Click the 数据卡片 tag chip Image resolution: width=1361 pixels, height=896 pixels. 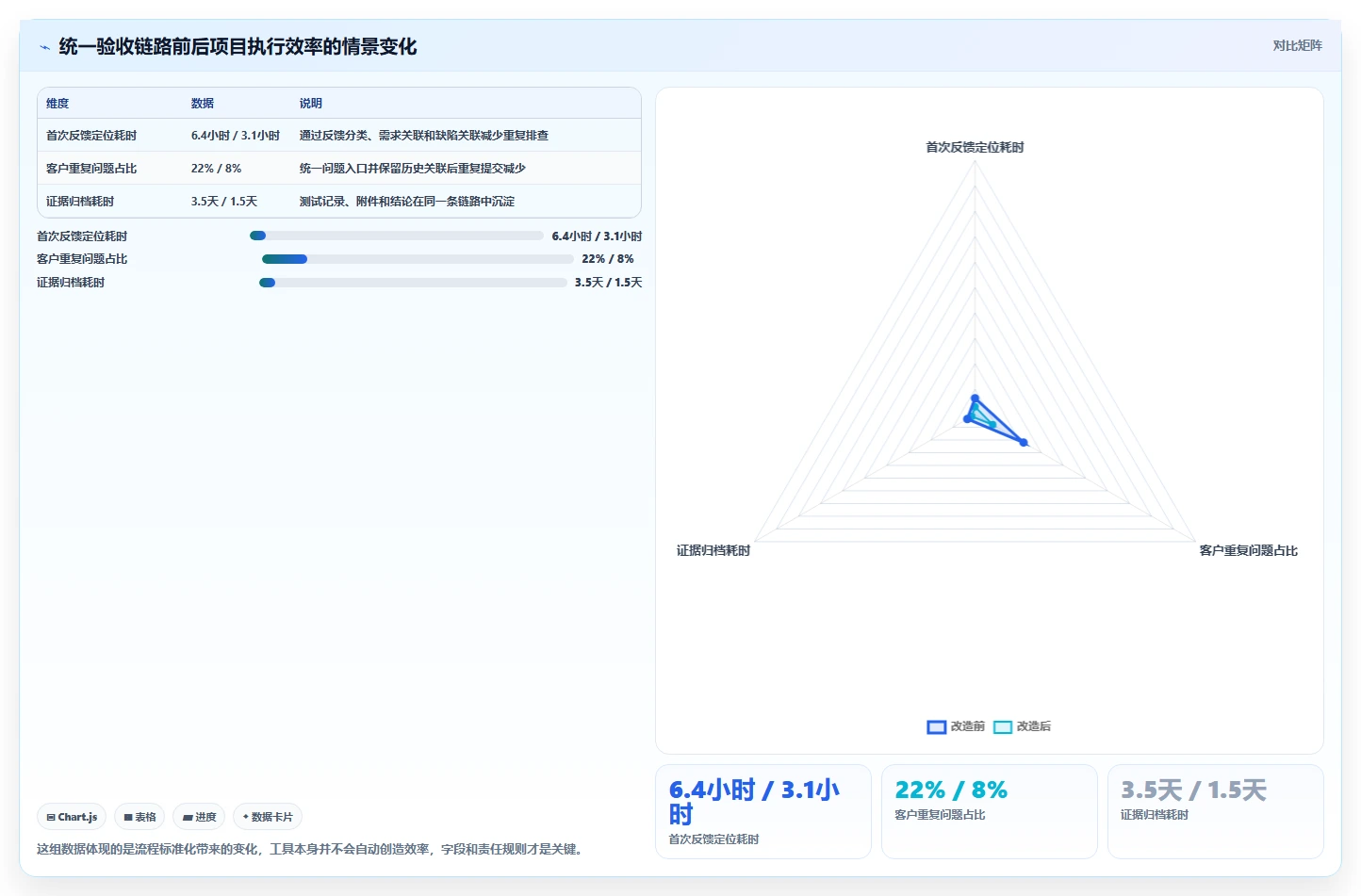pyautogui.click(x=268, y=817)
